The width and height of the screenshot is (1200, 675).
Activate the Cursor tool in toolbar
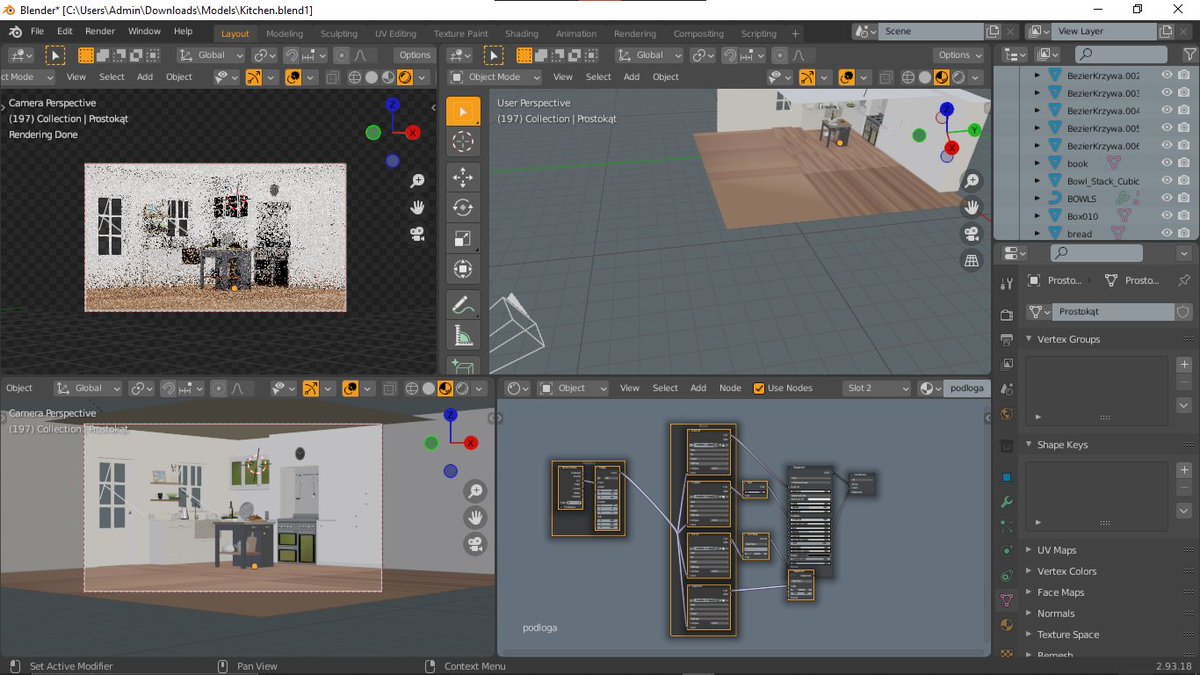tap(462, 141)
